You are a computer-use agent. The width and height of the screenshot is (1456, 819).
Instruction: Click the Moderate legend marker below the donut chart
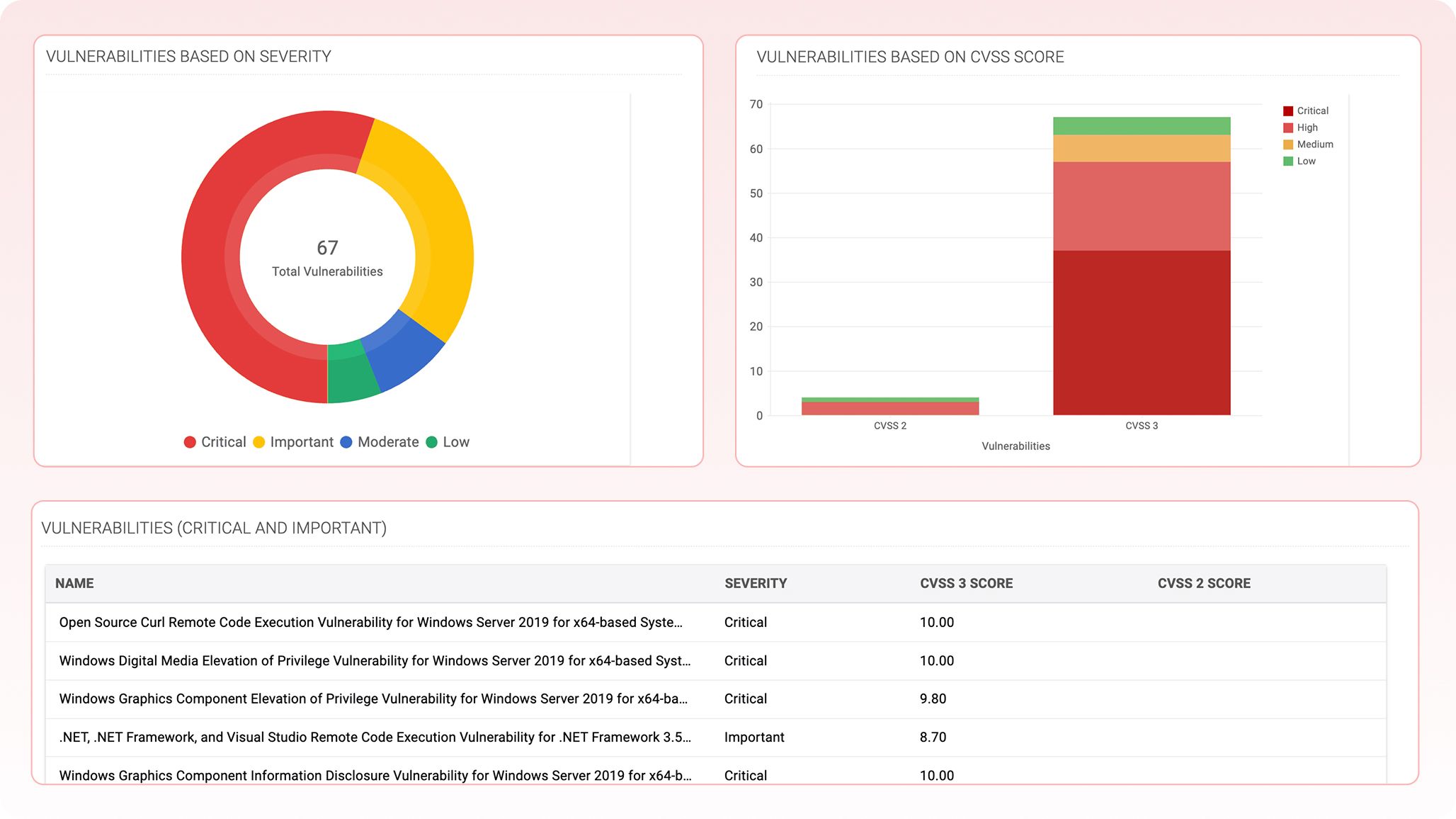pos(347,441)
